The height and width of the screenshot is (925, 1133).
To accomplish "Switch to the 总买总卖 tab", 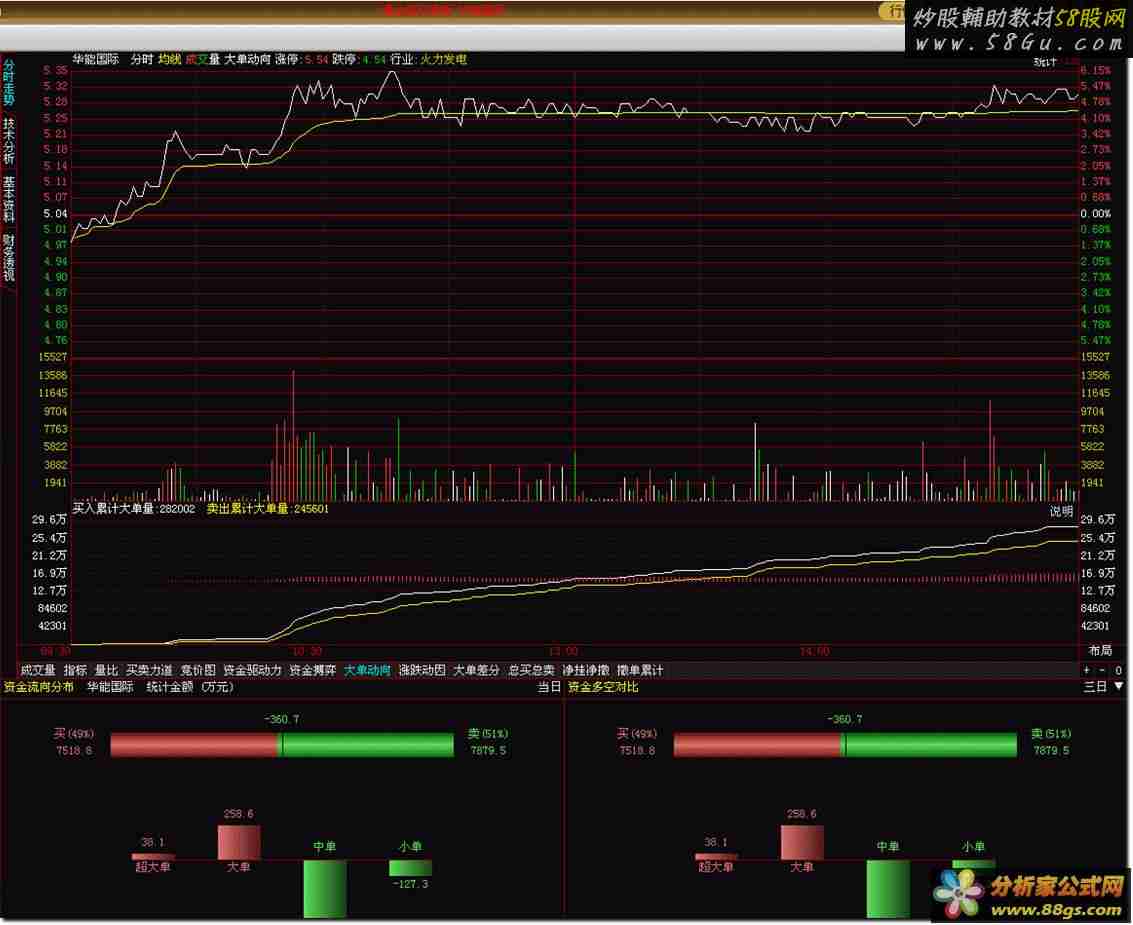I will tap(531, 670).
